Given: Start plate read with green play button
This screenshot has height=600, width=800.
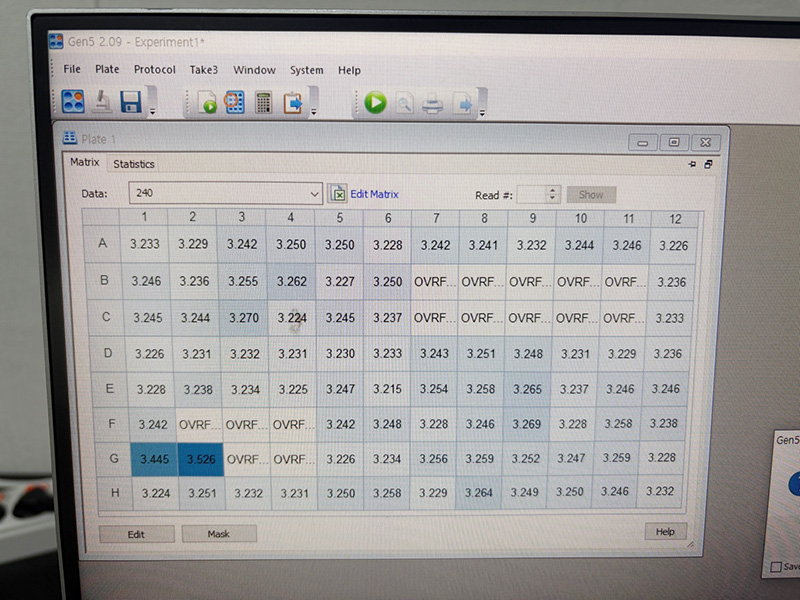Looking at the screenshot, I should tap(375, 102).
